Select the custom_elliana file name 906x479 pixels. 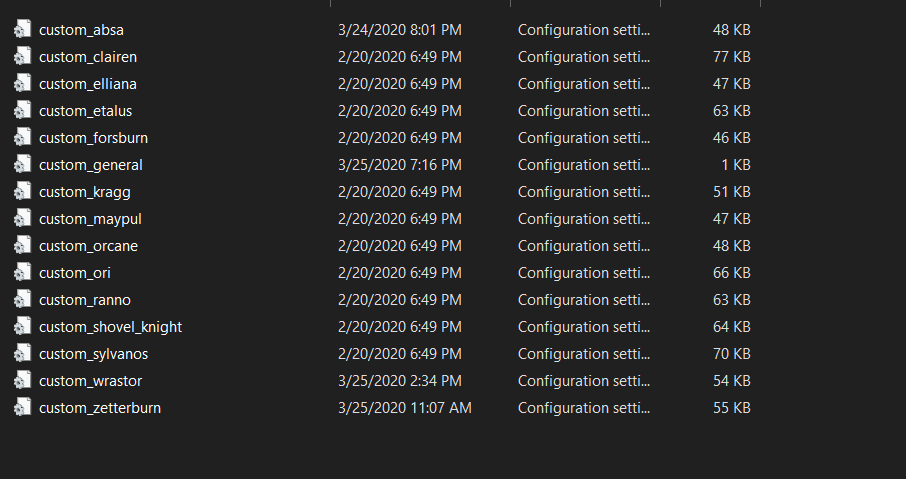click(x=87, y=84)
